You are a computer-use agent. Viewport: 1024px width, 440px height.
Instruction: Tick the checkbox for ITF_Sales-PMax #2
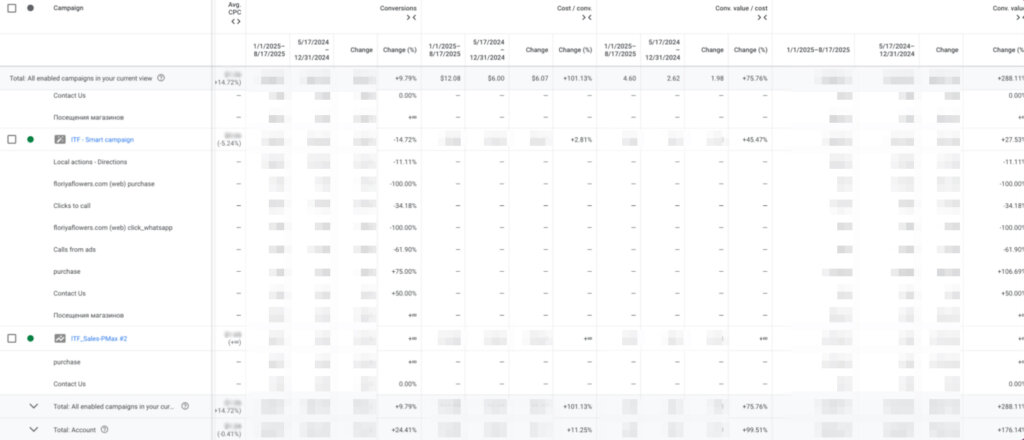12,338
